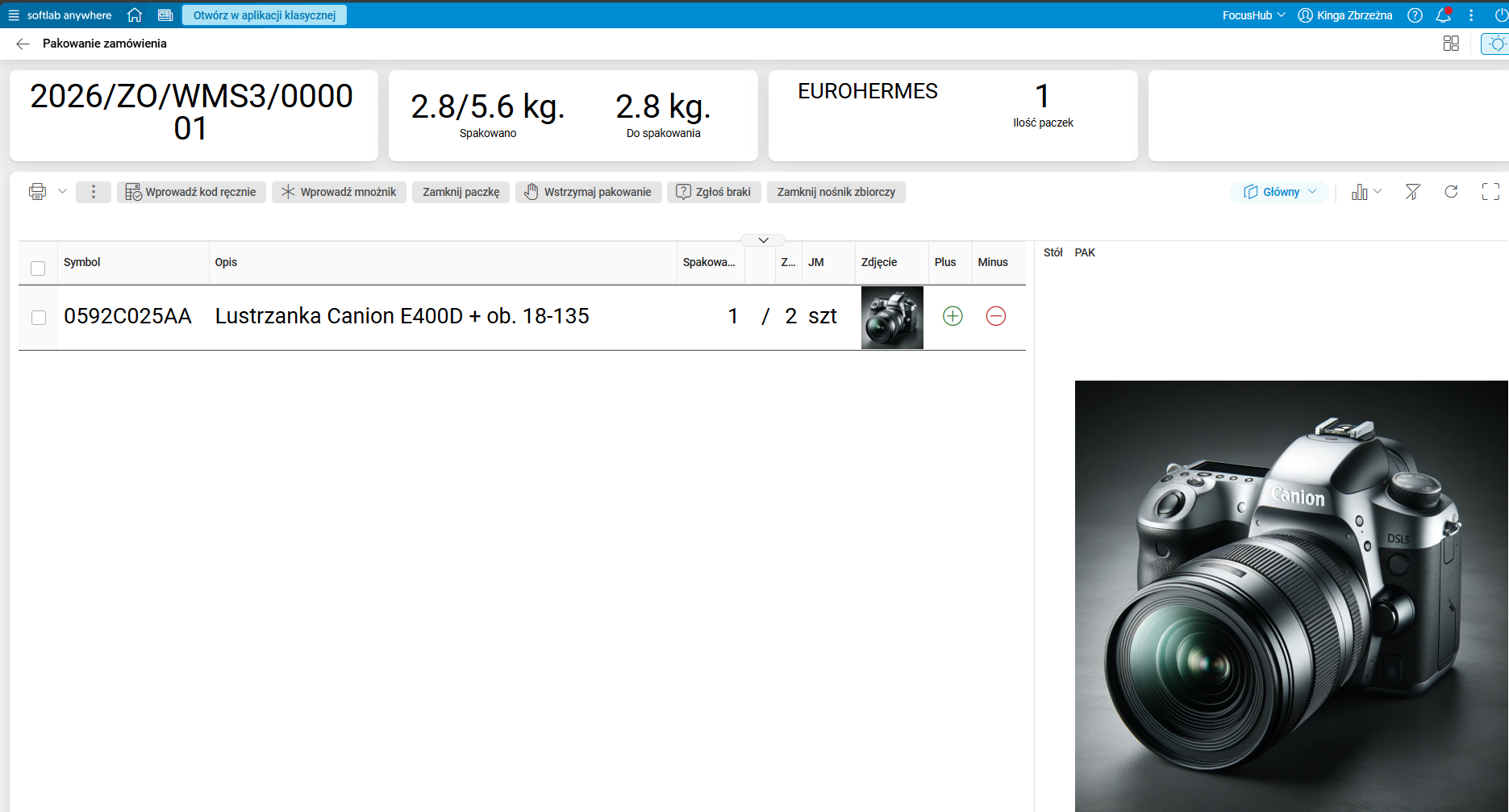The height and width of the screenshot is (812, 1509).
Task: Open the tile layout grid icon
Action: click(x=1451, y=44)
